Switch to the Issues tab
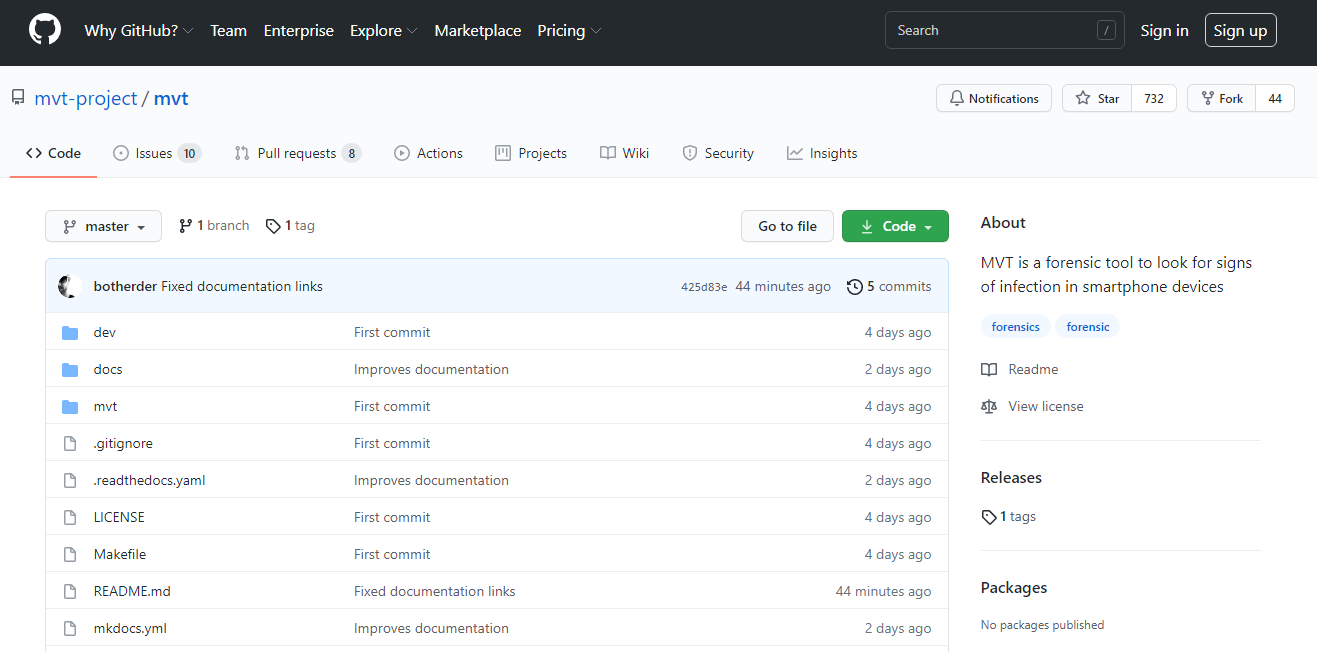Viewport: 1317px width, 652px height. 157,153
